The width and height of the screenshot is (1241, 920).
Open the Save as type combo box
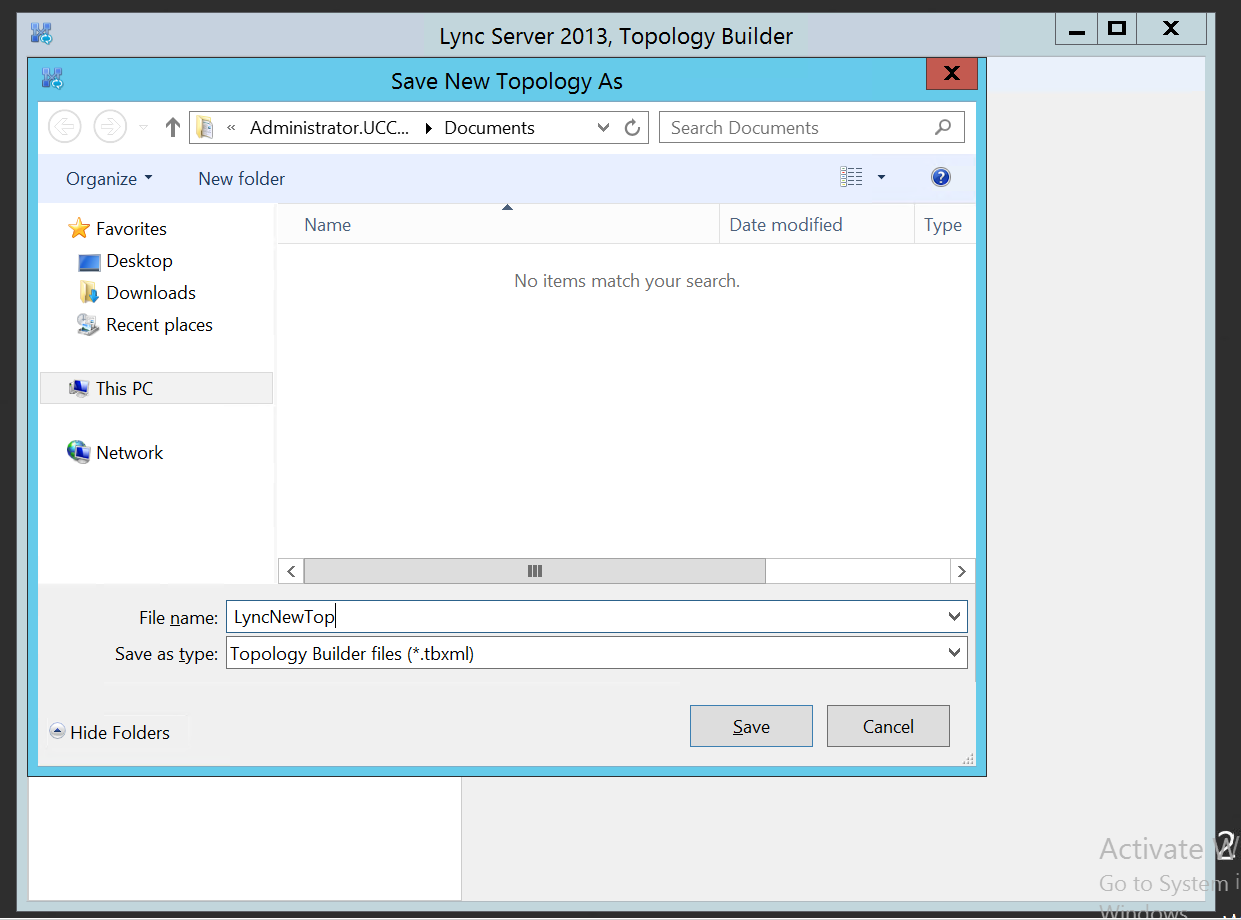pyautogui.click(x=597, y=654)
